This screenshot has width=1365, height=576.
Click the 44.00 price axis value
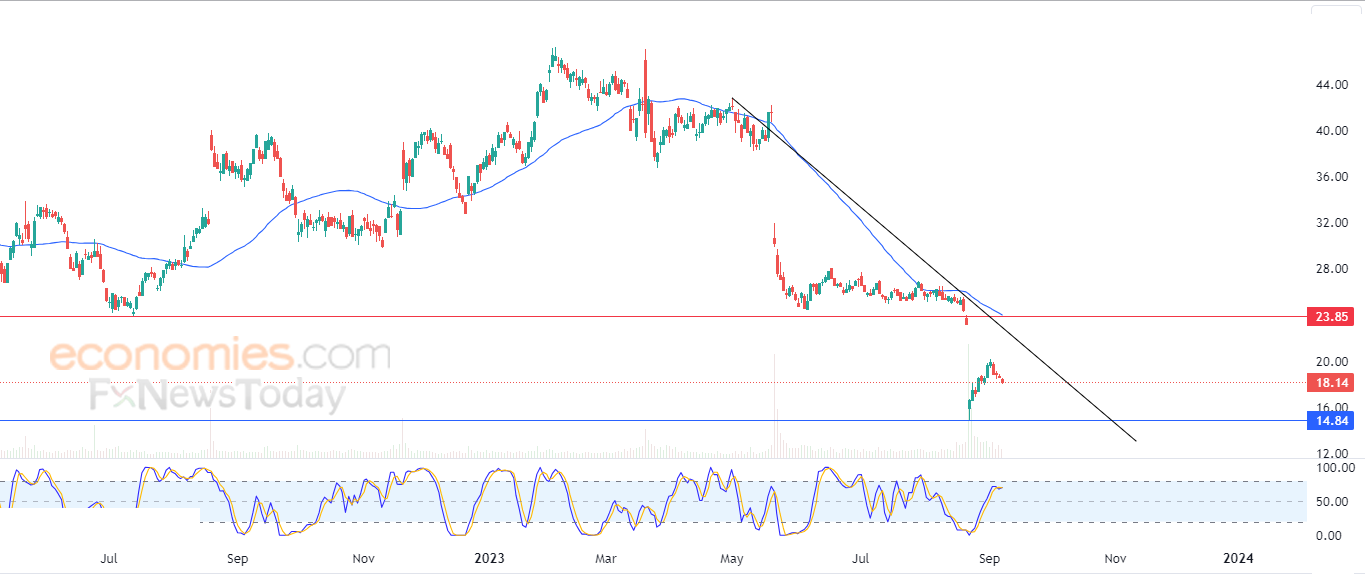[1333, 85]
